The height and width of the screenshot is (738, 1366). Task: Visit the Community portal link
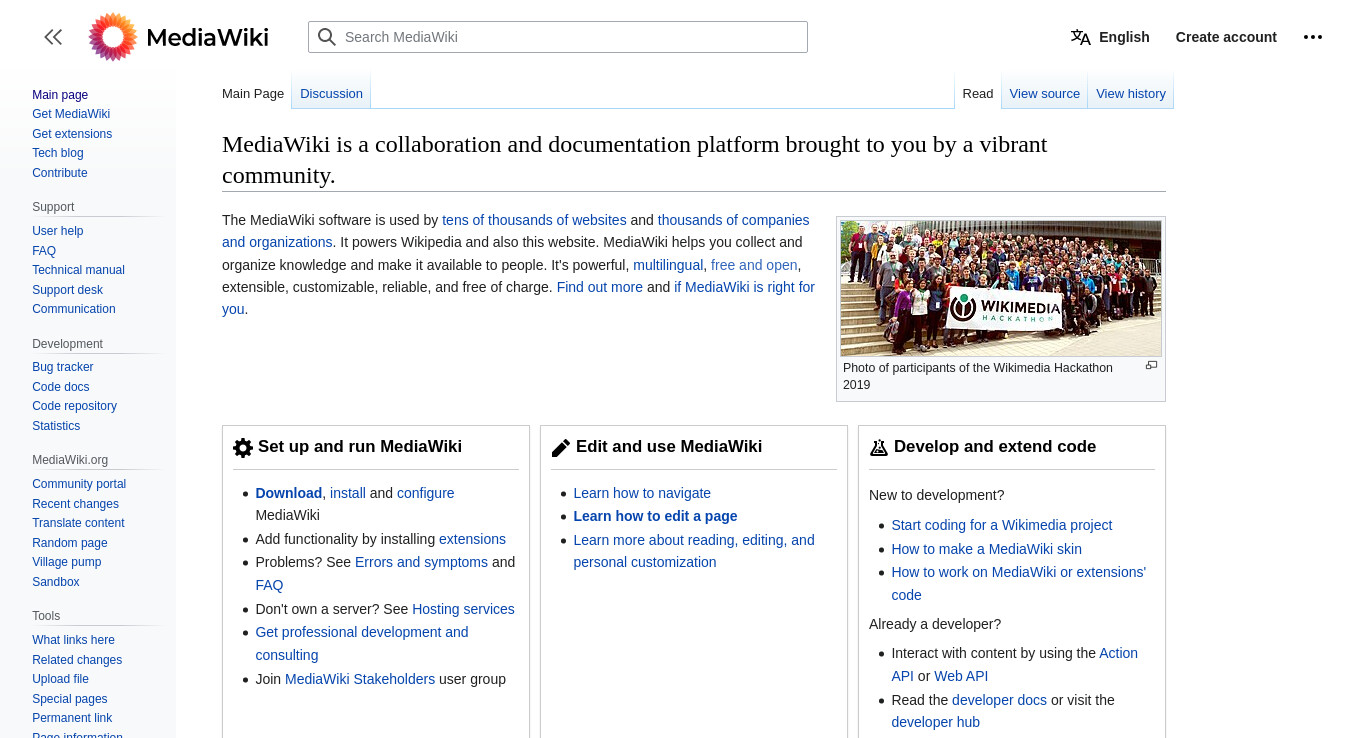79,484
